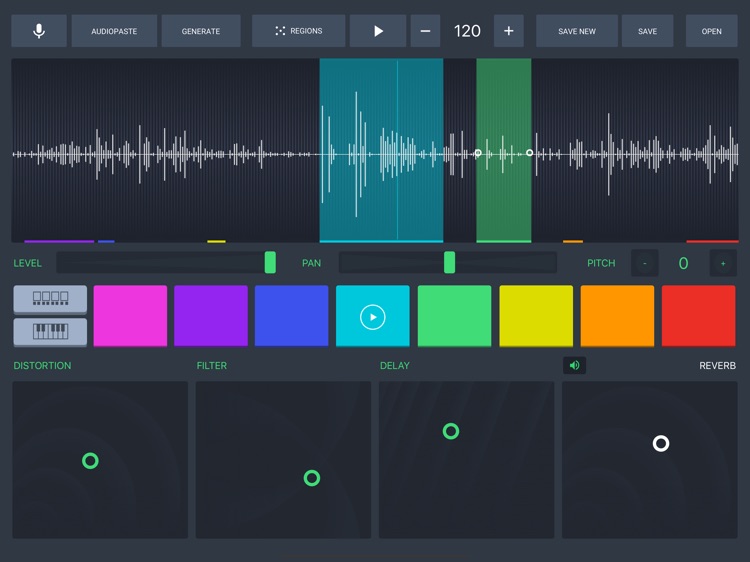
Task: Select the green waveform region
Action: 504,150
